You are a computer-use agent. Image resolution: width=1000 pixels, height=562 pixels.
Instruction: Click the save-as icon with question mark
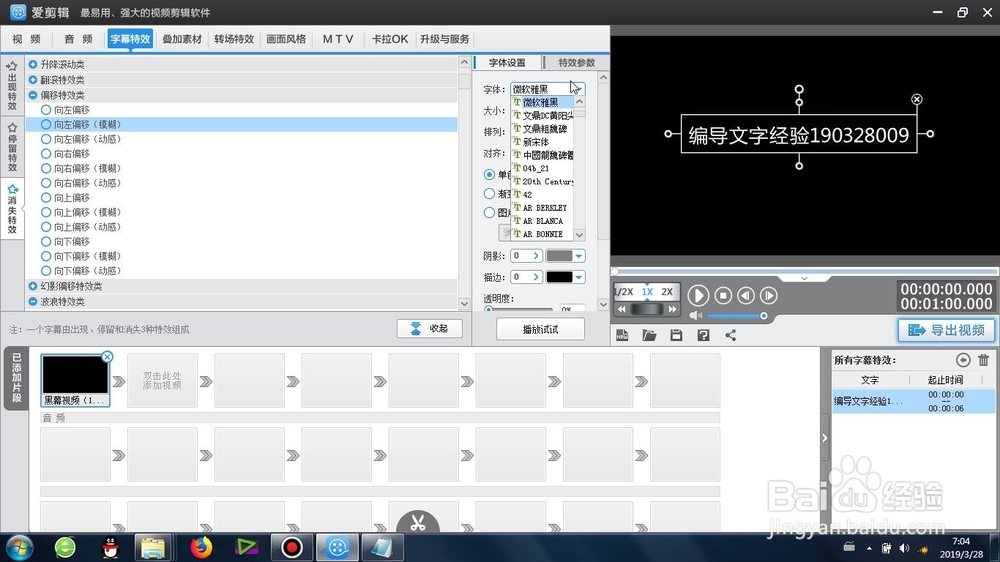pyautogui.click(x=703, y=335)
